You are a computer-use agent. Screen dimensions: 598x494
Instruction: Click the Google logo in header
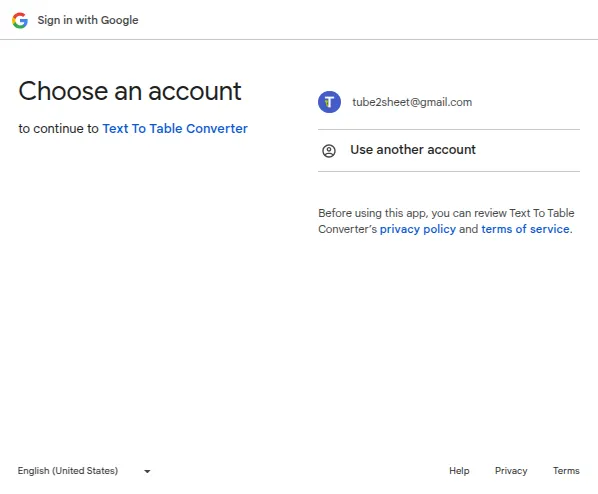(20, 20)
